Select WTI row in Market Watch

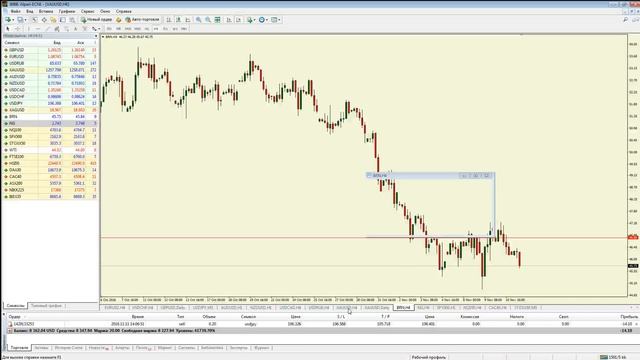point(50,150)
